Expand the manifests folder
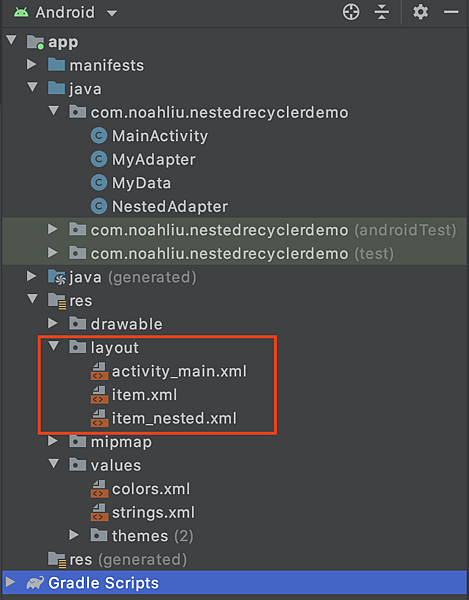 click(x=32, y=65)
